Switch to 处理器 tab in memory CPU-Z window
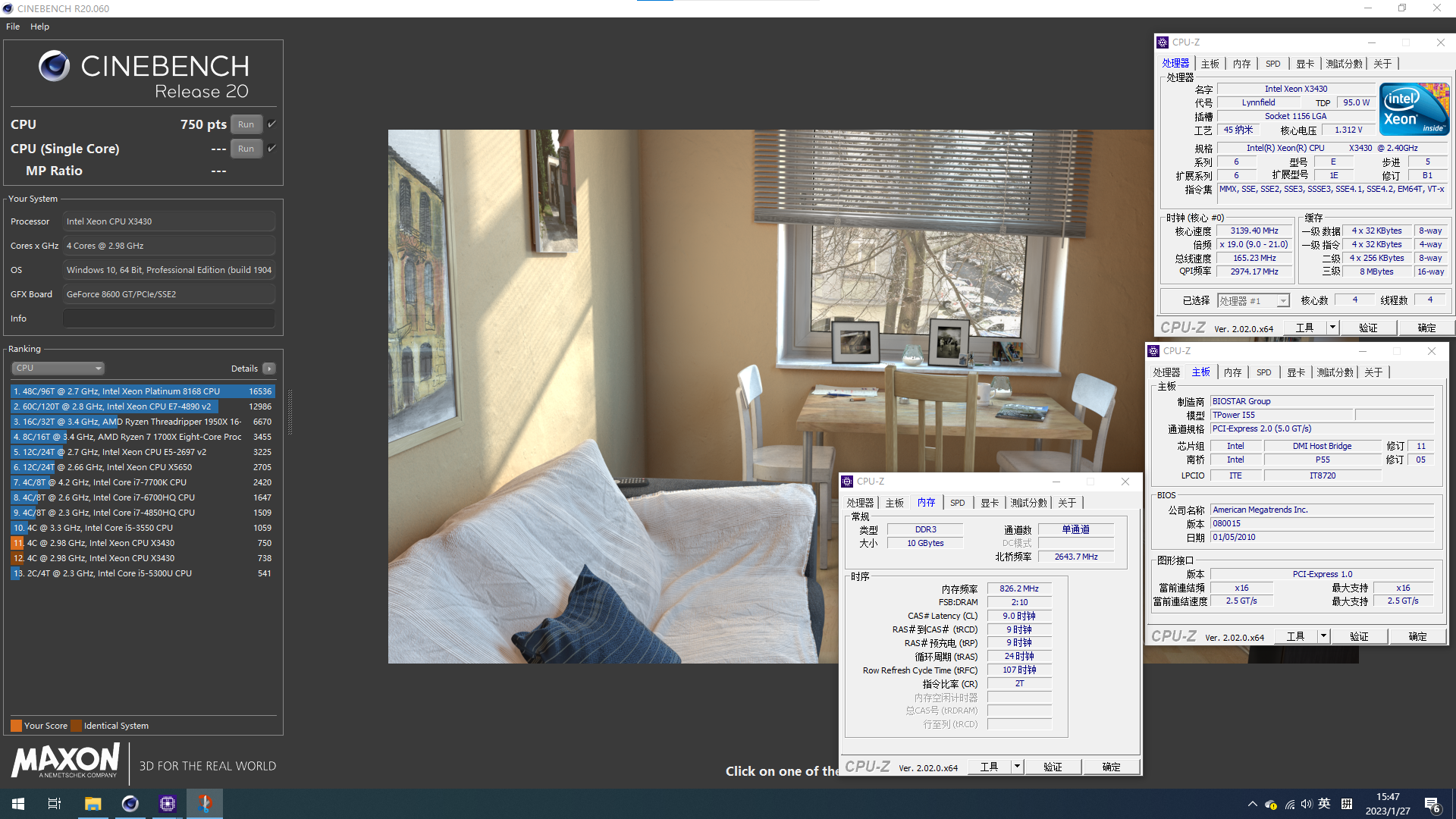Screen dimensions: 1456x819 pyautogui.click(x=860, y=503)
